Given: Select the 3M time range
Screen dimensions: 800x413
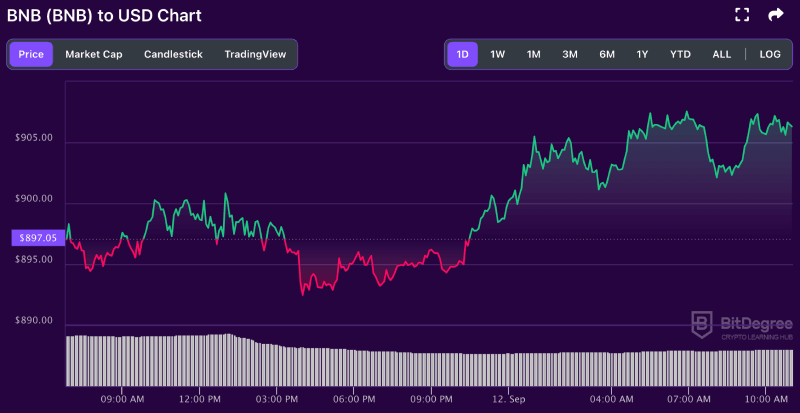Looking at the screenshot, I should pos(569,54).
